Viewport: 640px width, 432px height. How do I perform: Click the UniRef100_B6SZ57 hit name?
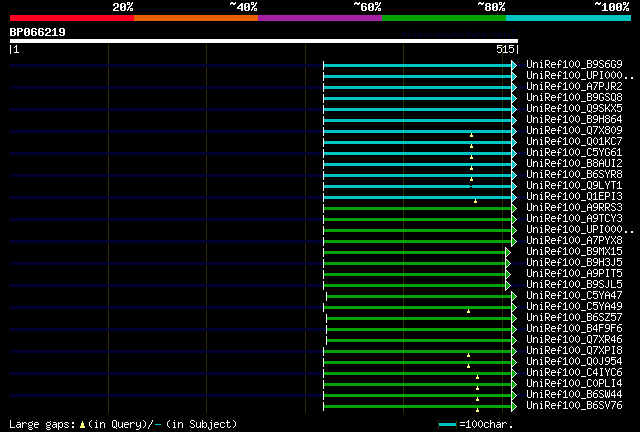click(574, 318)
